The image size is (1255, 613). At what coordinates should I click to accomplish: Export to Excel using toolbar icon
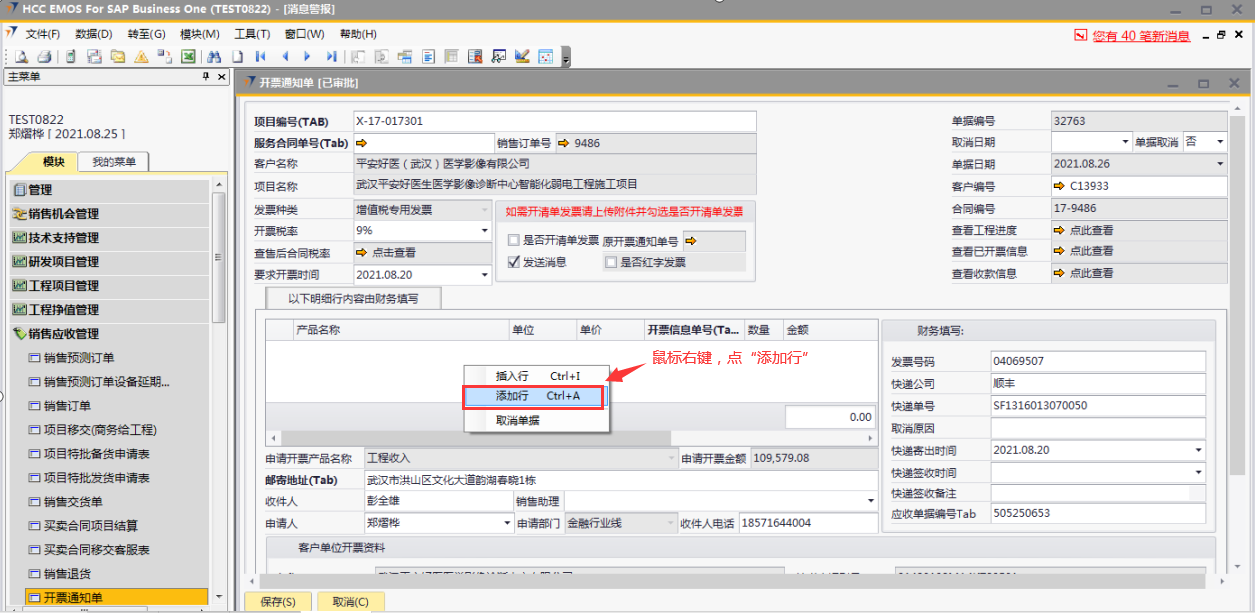point(186,57)
